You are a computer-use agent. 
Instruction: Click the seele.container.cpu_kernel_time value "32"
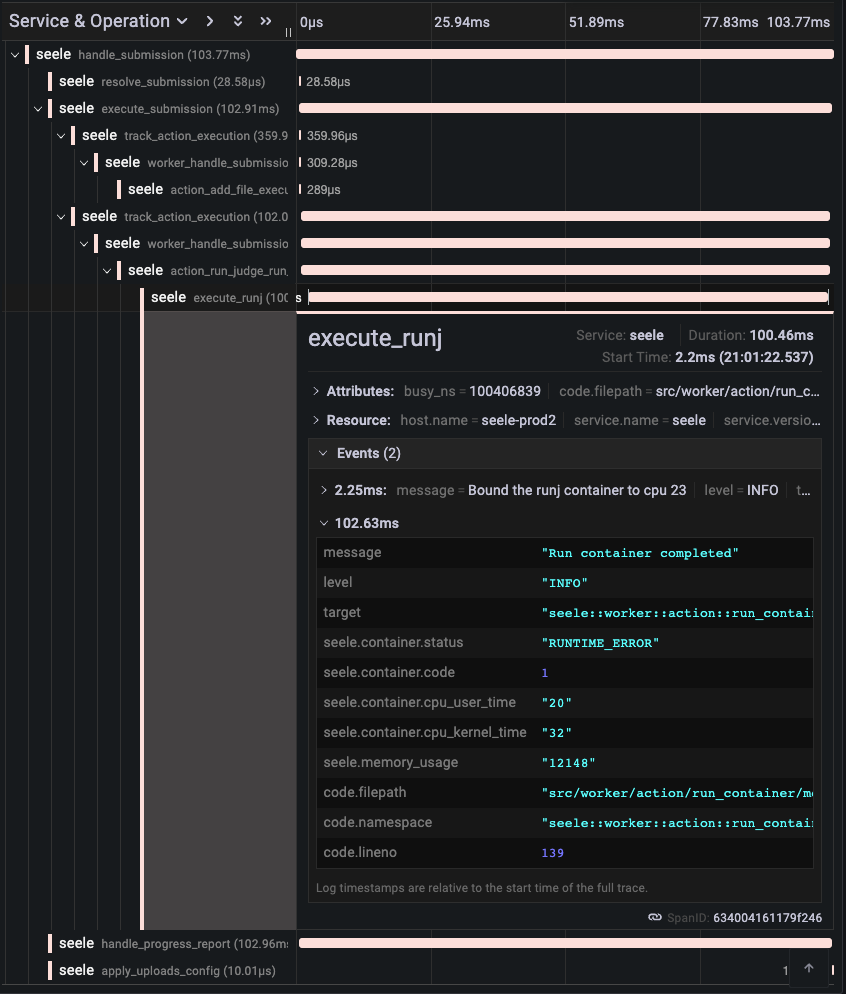(x=556, y=733)
